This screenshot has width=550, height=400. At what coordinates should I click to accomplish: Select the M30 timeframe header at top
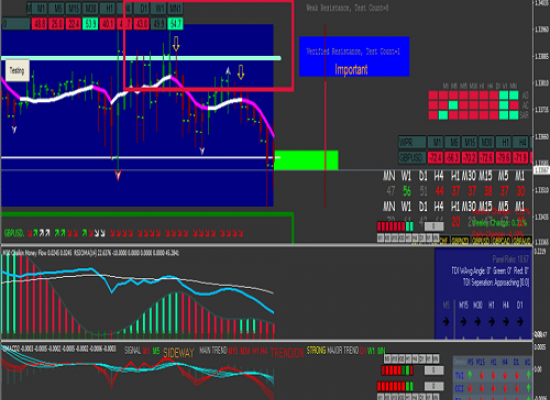pos(90,8)
